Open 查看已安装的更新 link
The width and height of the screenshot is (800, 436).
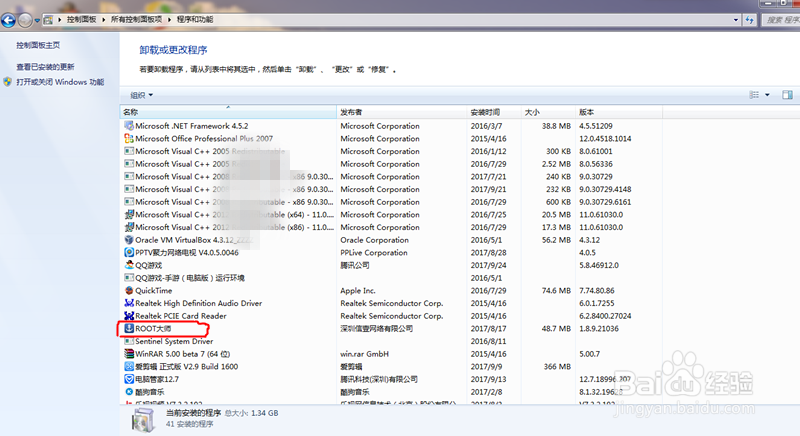pyautogui.click(x=45, y=67)
